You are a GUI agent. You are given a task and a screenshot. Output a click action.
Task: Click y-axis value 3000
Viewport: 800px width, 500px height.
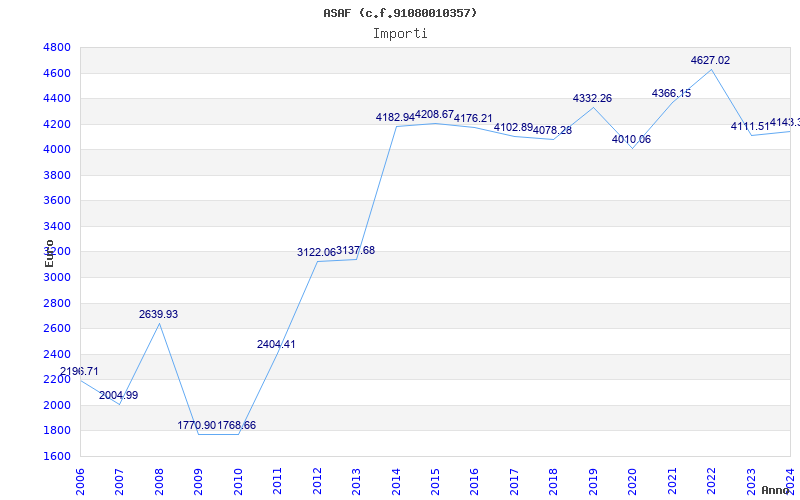point(57,278)
